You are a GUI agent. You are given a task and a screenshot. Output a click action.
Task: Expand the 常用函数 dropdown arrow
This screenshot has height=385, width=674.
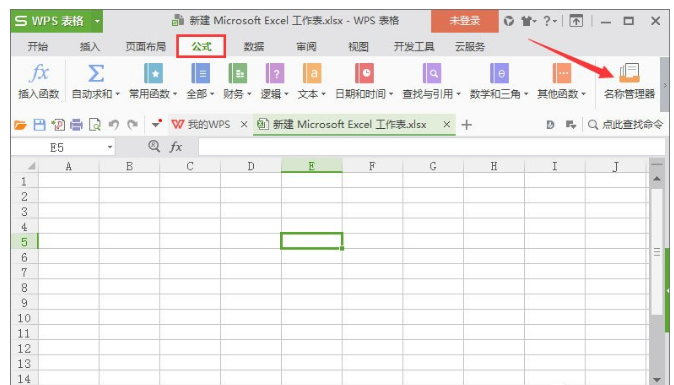point(175,94)
